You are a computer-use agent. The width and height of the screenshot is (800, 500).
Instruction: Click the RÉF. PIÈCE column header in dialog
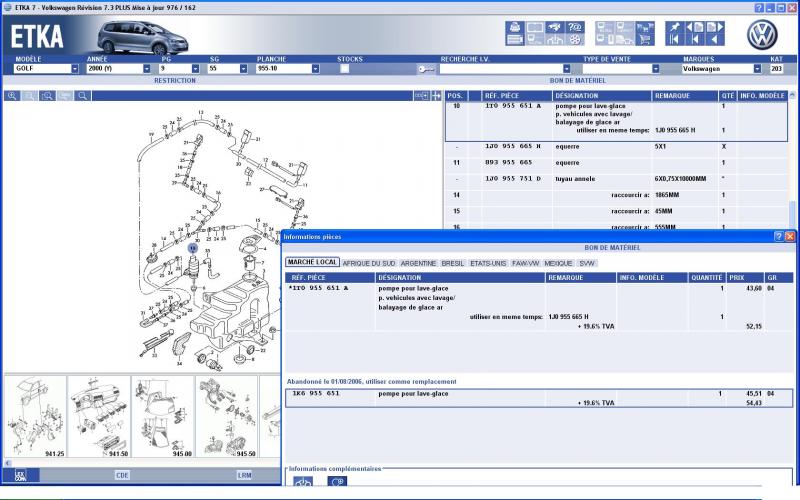point(330,278)
